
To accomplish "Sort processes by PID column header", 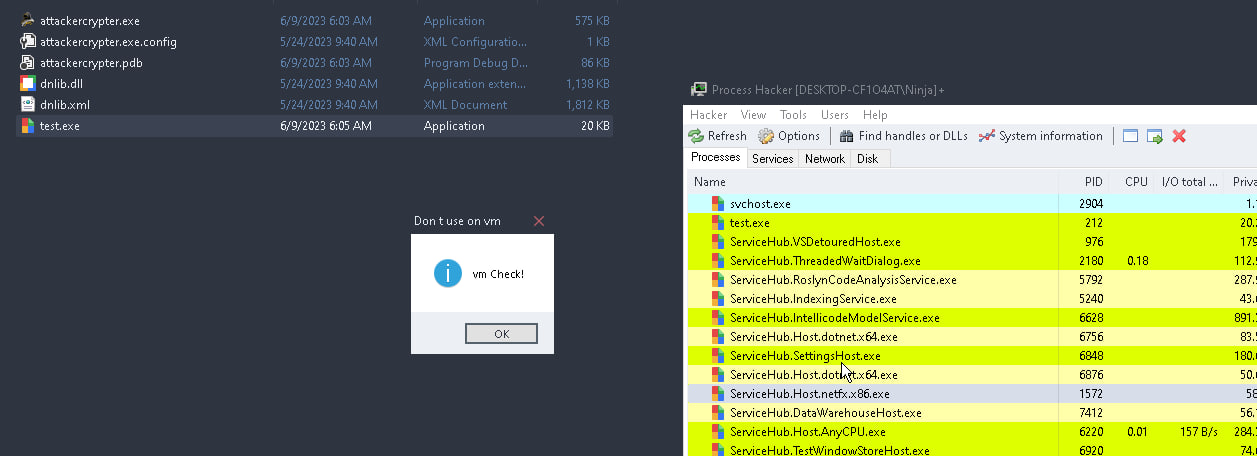I will (x=1084, y=182).
